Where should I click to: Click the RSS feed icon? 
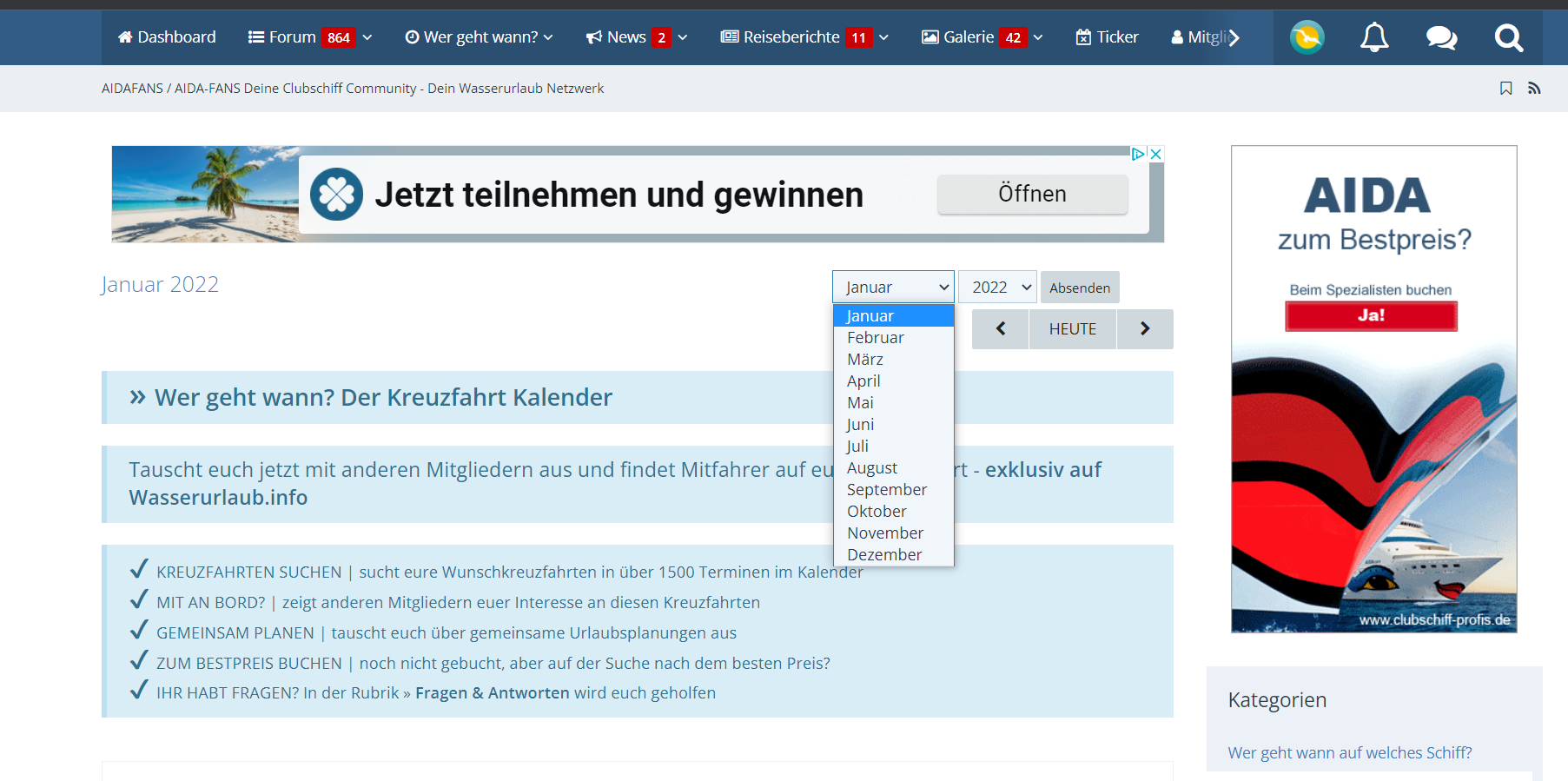click(1534, 89)
